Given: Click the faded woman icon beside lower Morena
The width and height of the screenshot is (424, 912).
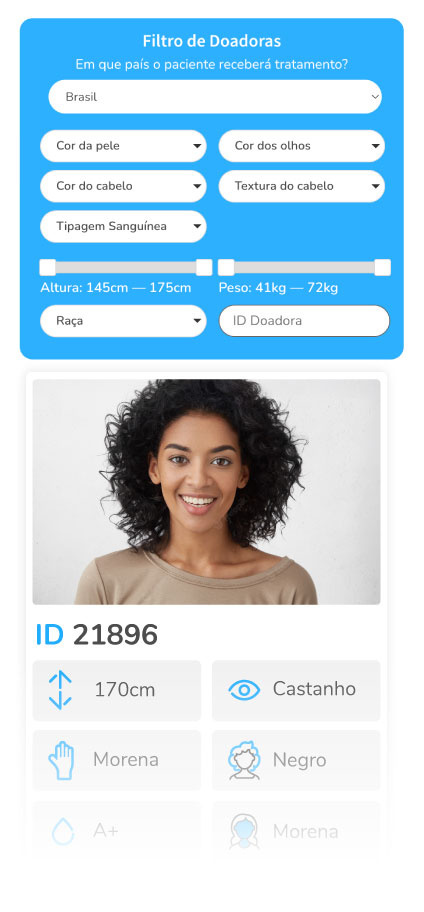Looking at the screenshot, I should point(244,831).
